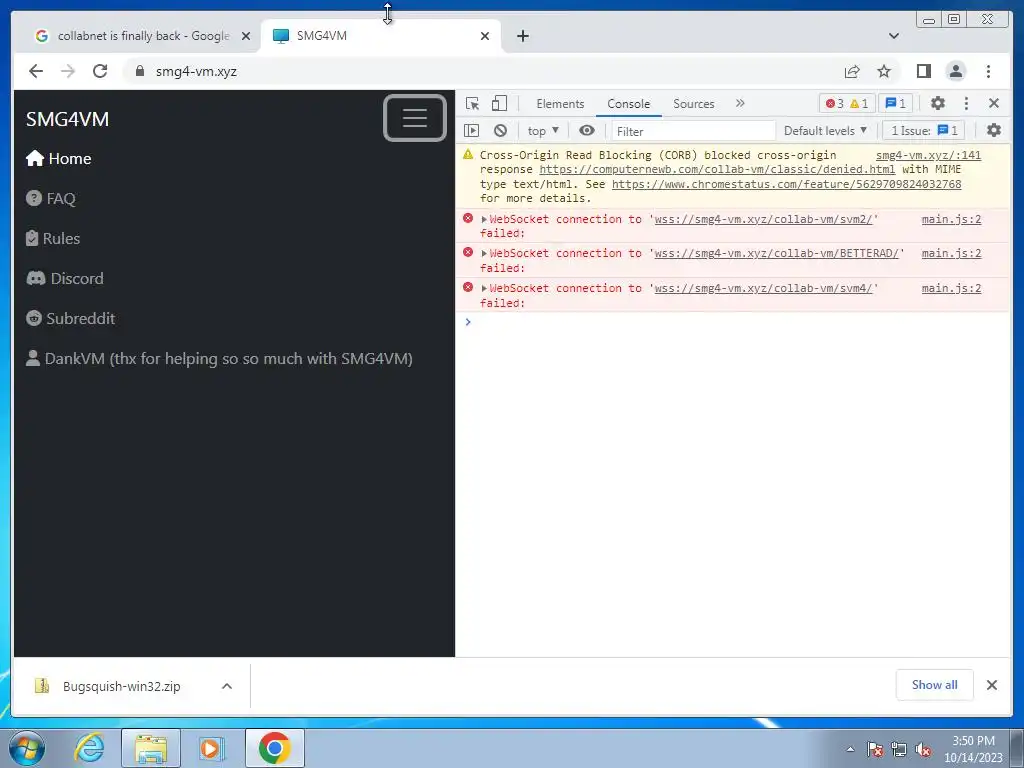1024x768 pixels.
Task: Open the Chrome three-dot menu
Action: tap(988, 71)
